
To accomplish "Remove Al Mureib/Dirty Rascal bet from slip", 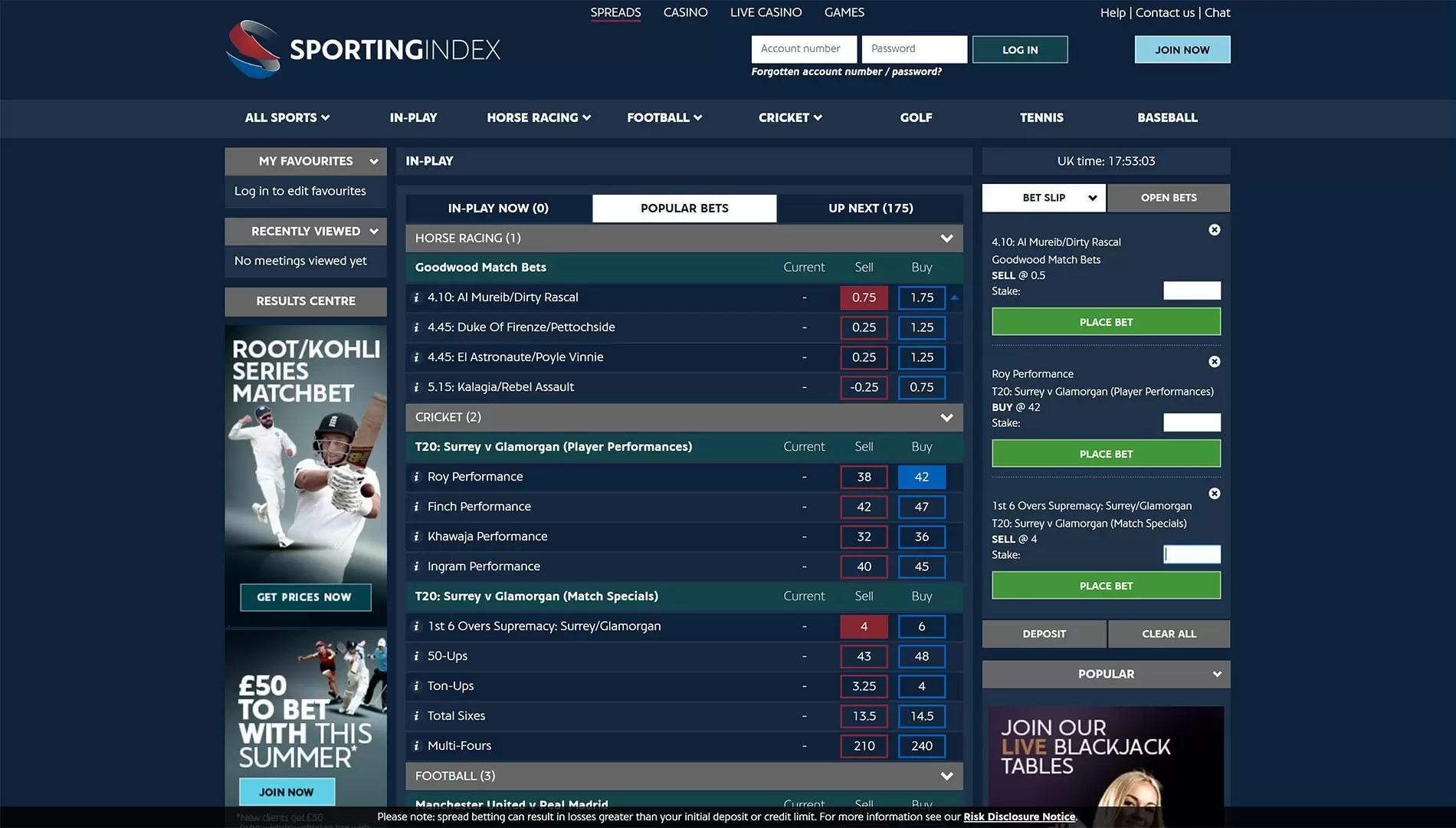I will 1215,230.
